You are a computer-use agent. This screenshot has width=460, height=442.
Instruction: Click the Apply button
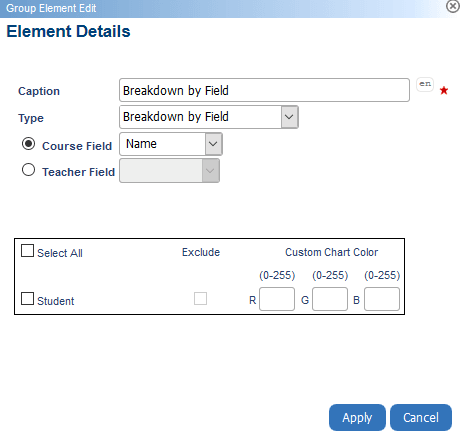coord(357,418)
